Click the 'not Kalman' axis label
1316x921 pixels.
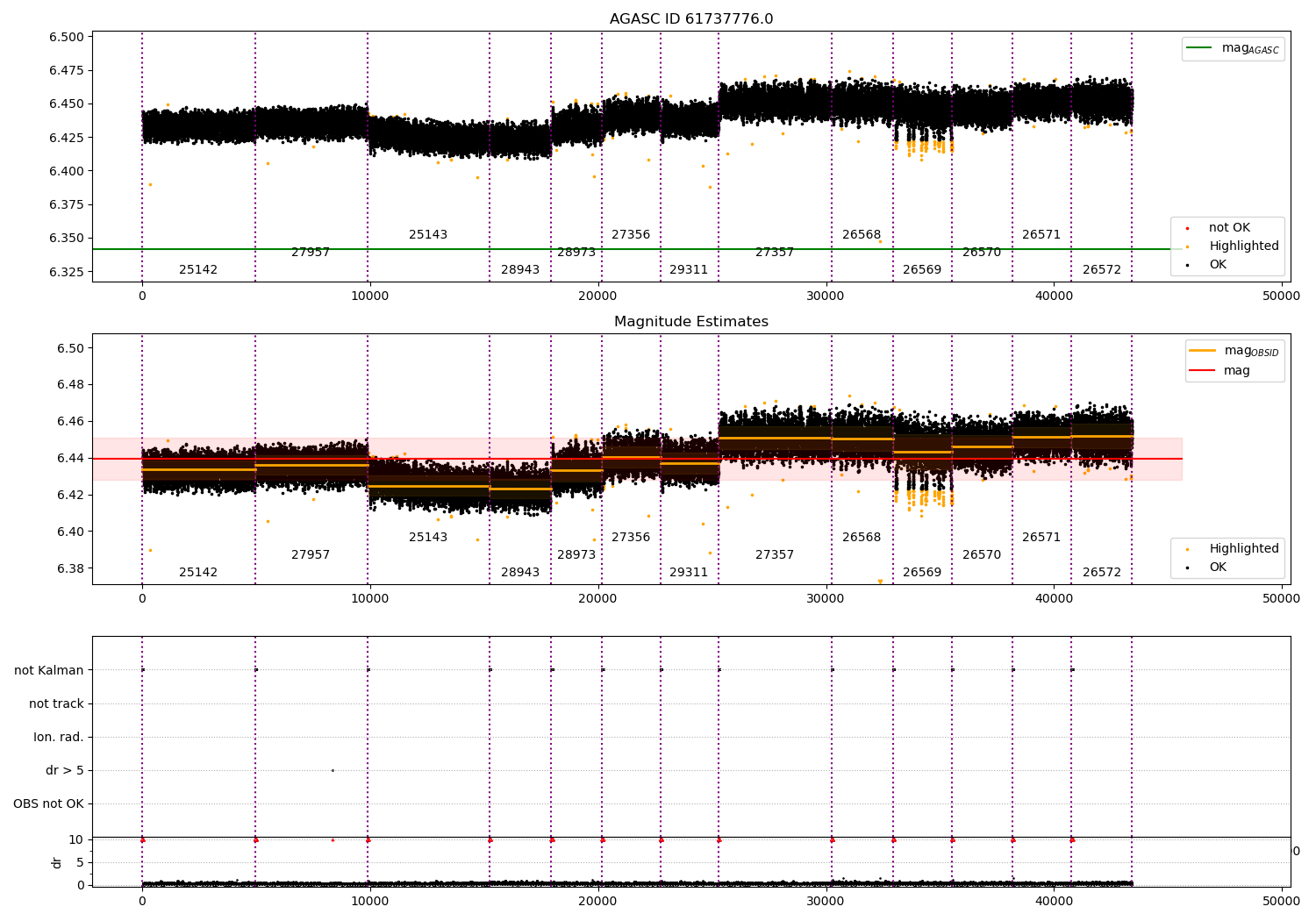pyautogui.click(x=49, y=670)
